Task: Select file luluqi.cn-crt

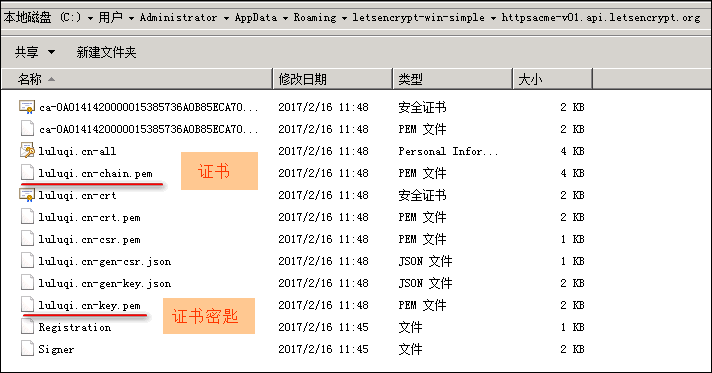Action: (x=77, y=195)
